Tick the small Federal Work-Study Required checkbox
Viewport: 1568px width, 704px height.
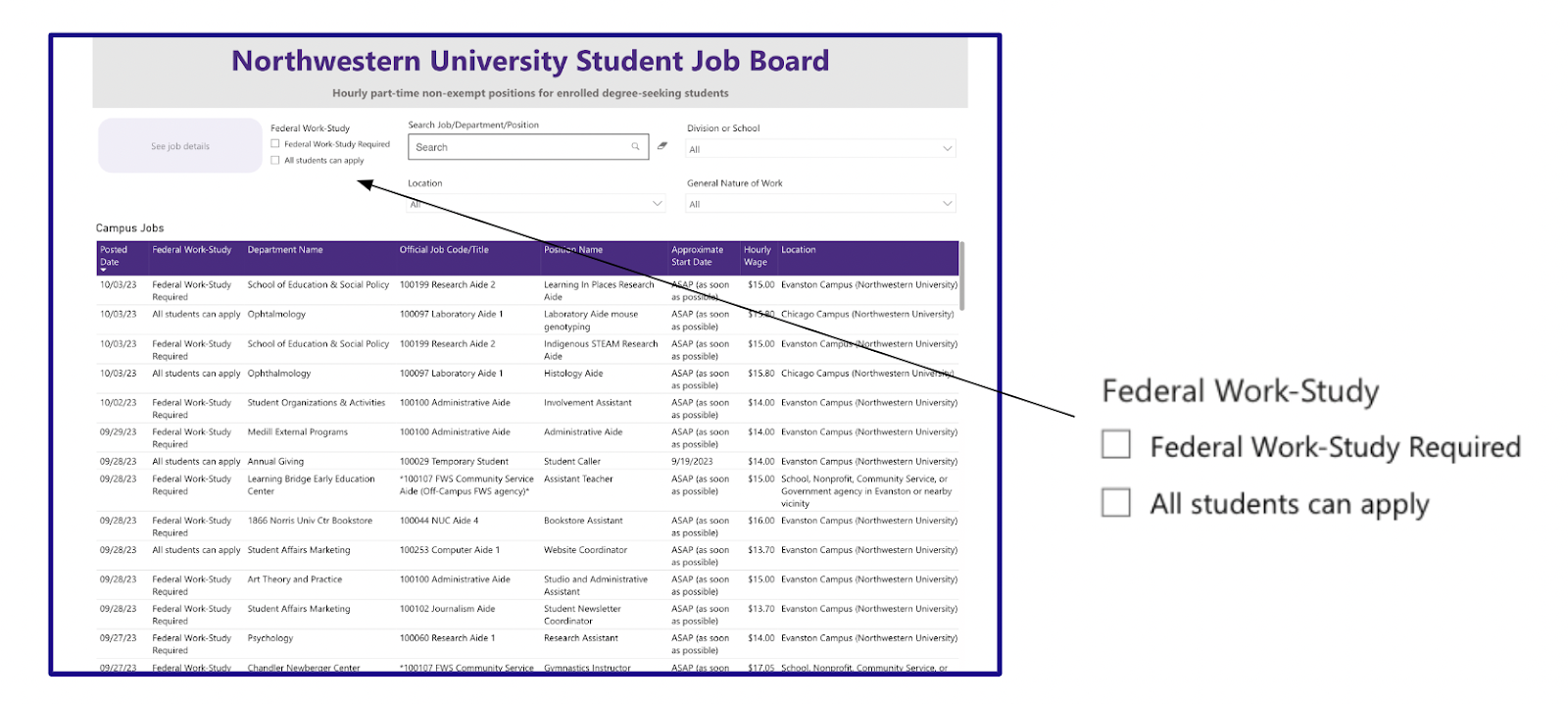(x=275, y=143)
